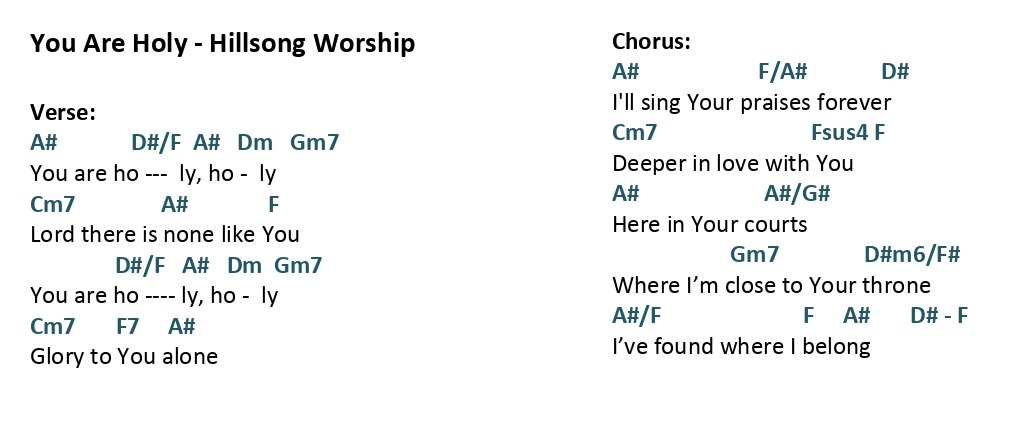1016x426 pixels.
Task: Click the D#/F chord above 'You are ho --- ly'
Action: click(x=157, y=142)
